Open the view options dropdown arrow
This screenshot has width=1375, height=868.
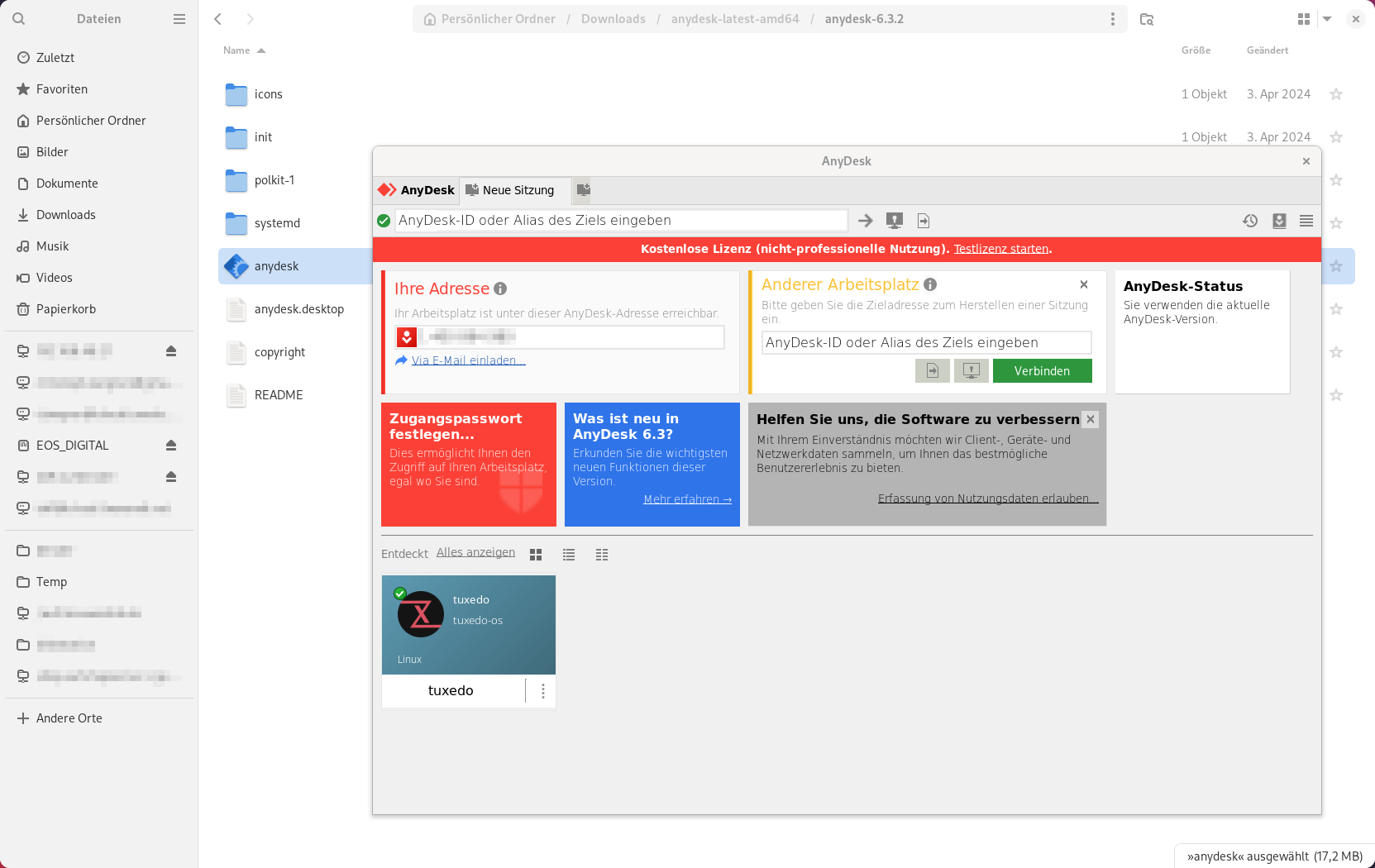point(1327,19)
